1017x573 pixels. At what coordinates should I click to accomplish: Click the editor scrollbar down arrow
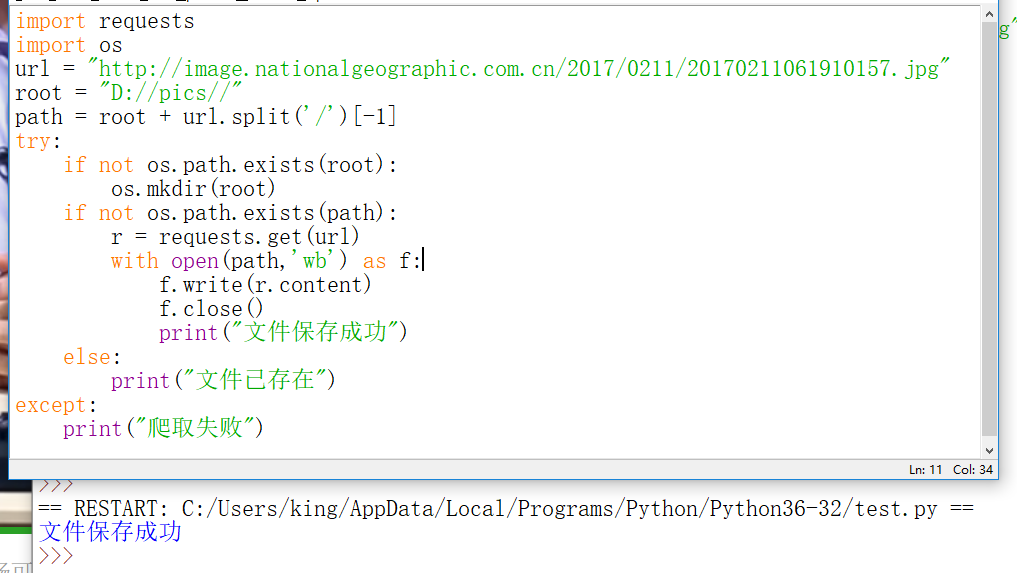[988, 450]
